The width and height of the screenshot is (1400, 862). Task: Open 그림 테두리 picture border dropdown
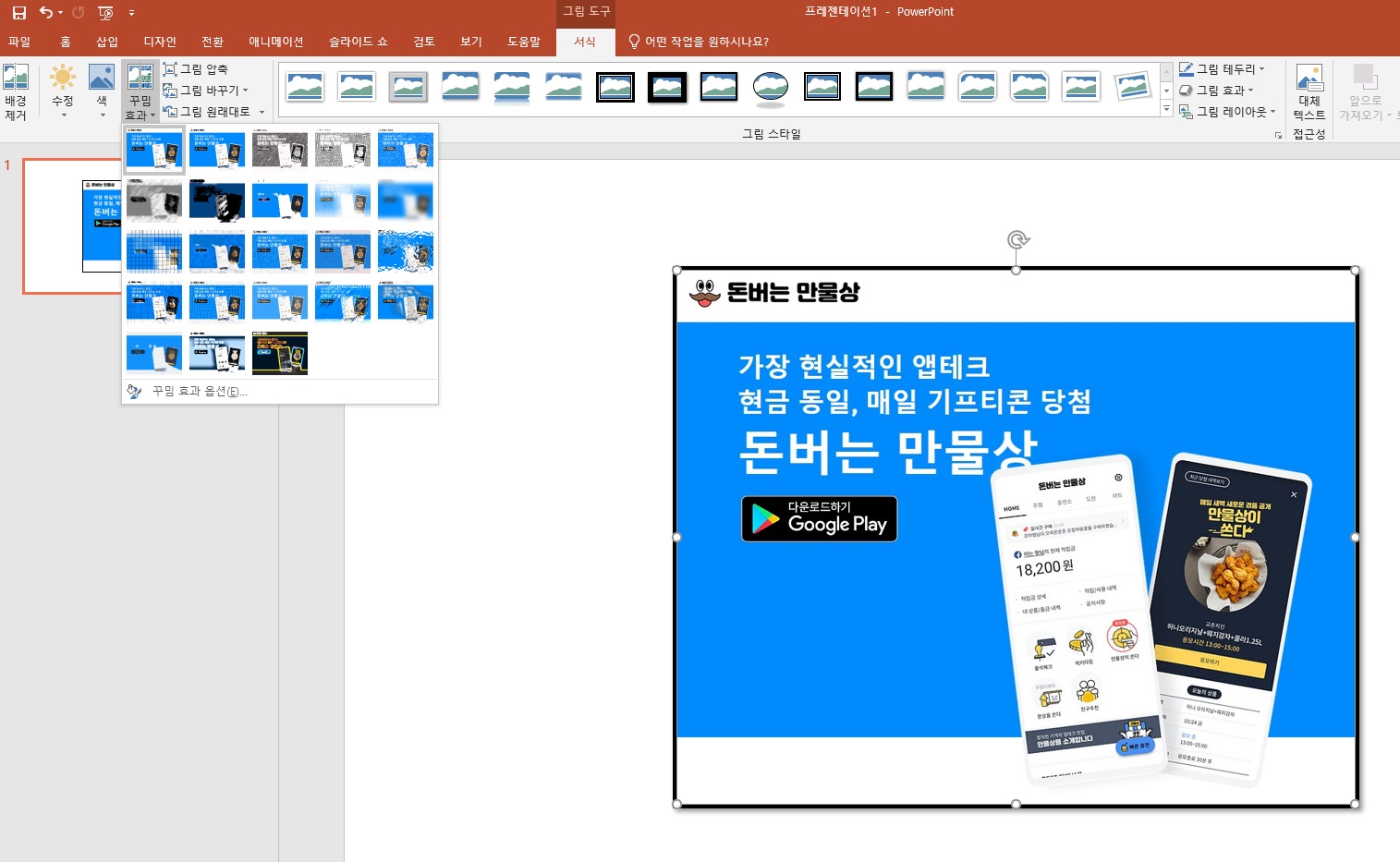click(1222, 69)
